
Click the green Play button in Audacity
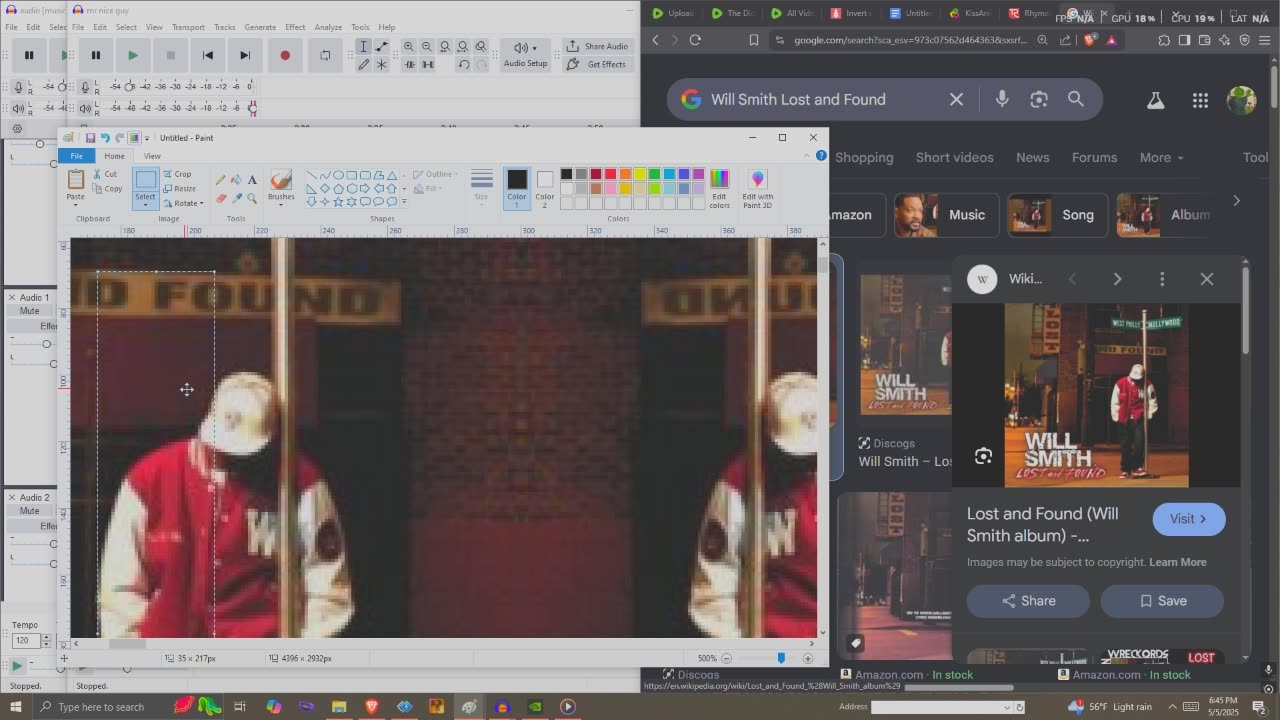pos(133,55)
